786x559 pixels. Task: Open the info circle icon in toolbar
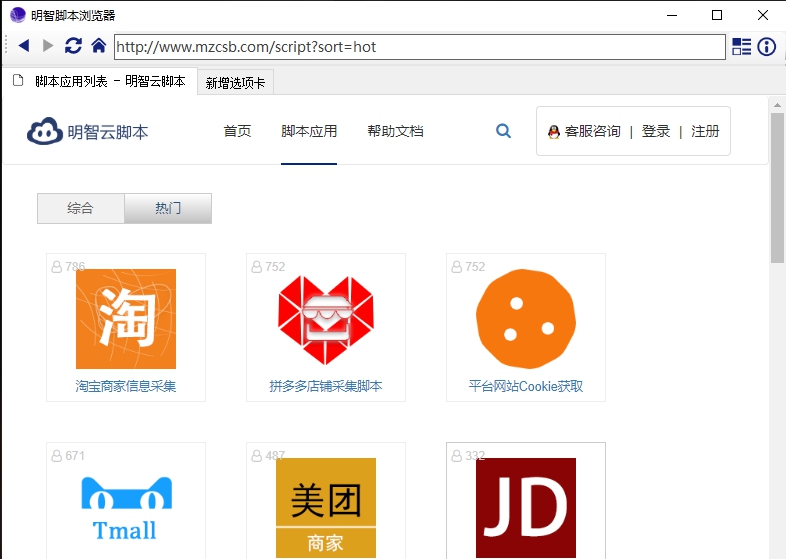tap(766, 47)
